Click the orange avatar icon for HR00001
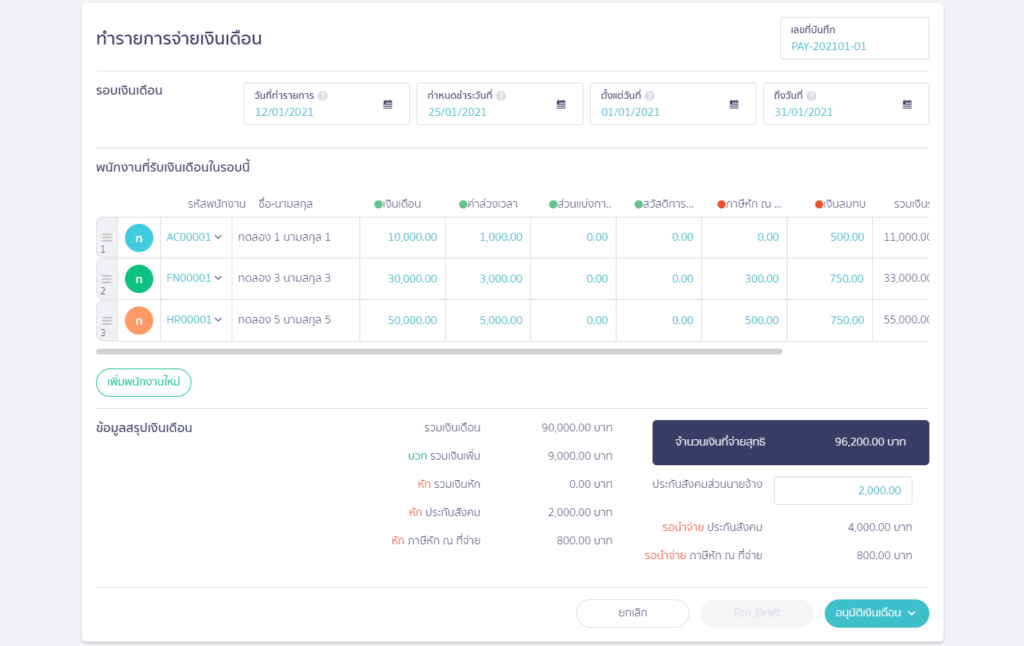The height and width of the screenshot is (646, 1024). (x=139, y=320)
